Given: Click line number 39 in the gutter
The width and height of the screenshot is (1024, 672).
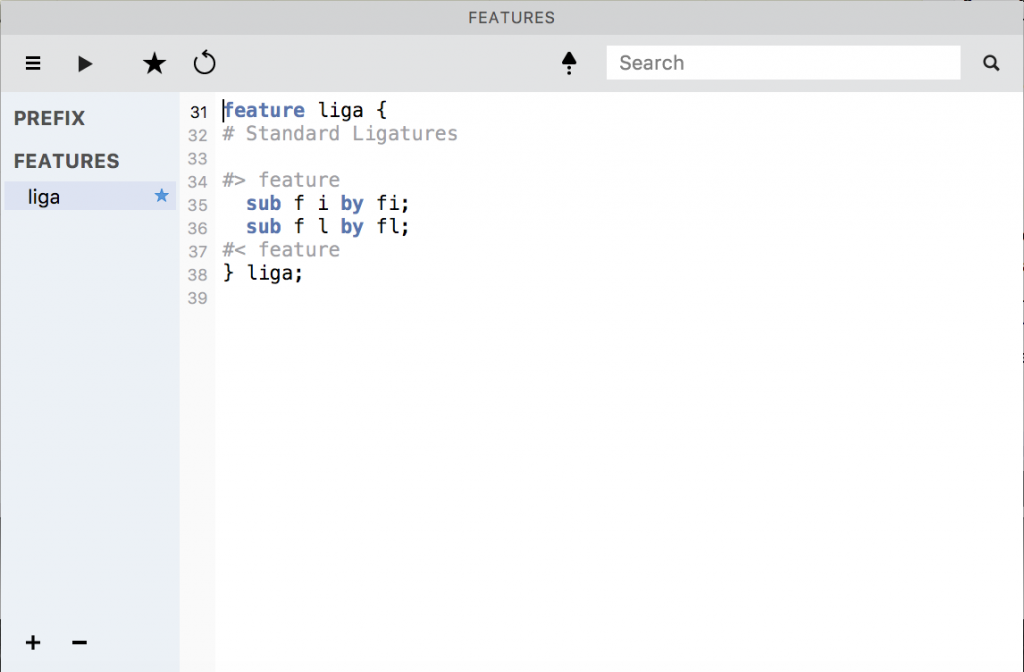Looking at the screenshot, I should (197, 298).
